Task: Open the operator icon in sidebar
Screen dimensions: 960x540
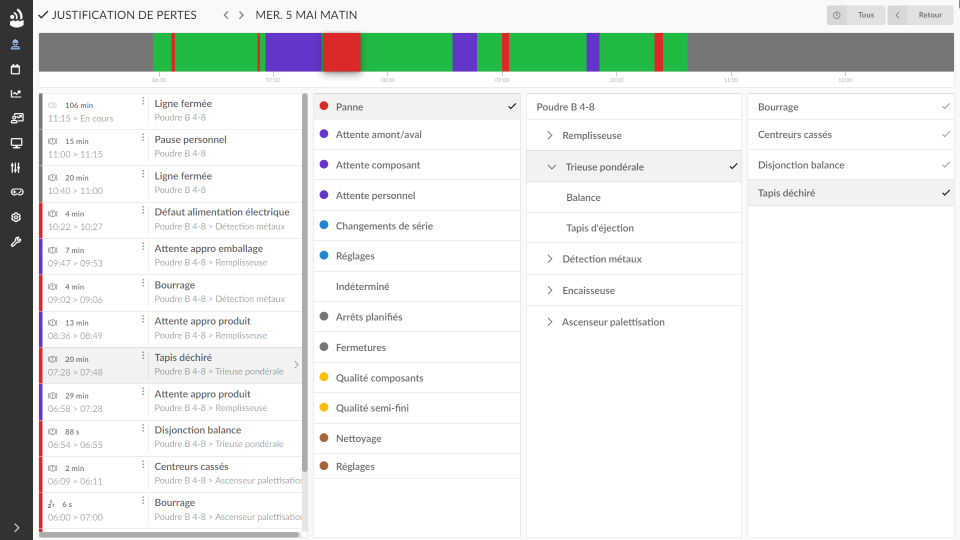Action: coord(16,44)
